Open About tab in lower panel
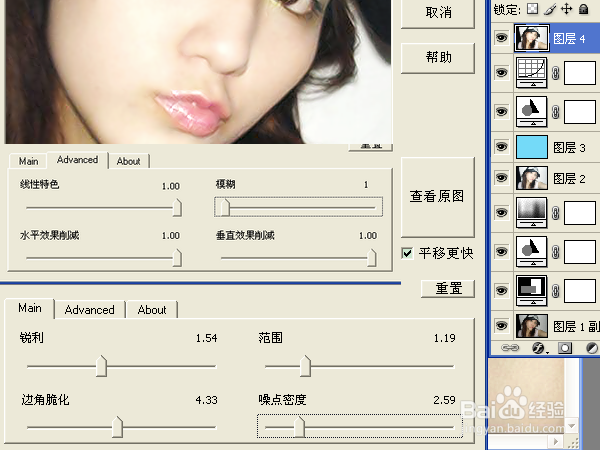This screenshot has width=600, height=450. (152, 310)
